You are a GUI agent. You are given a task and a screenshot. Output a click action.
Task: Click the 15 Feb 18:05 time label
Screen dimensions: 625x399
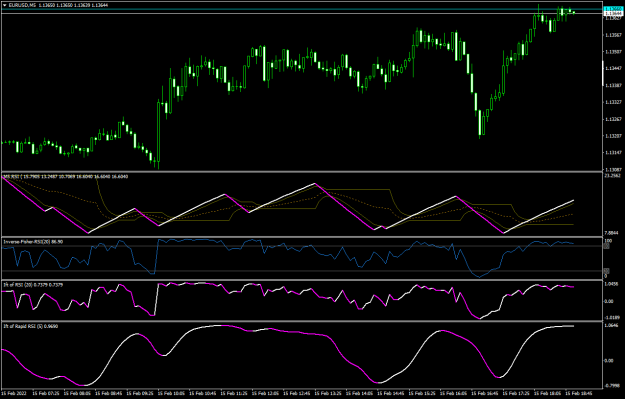(x=548, y=393)
